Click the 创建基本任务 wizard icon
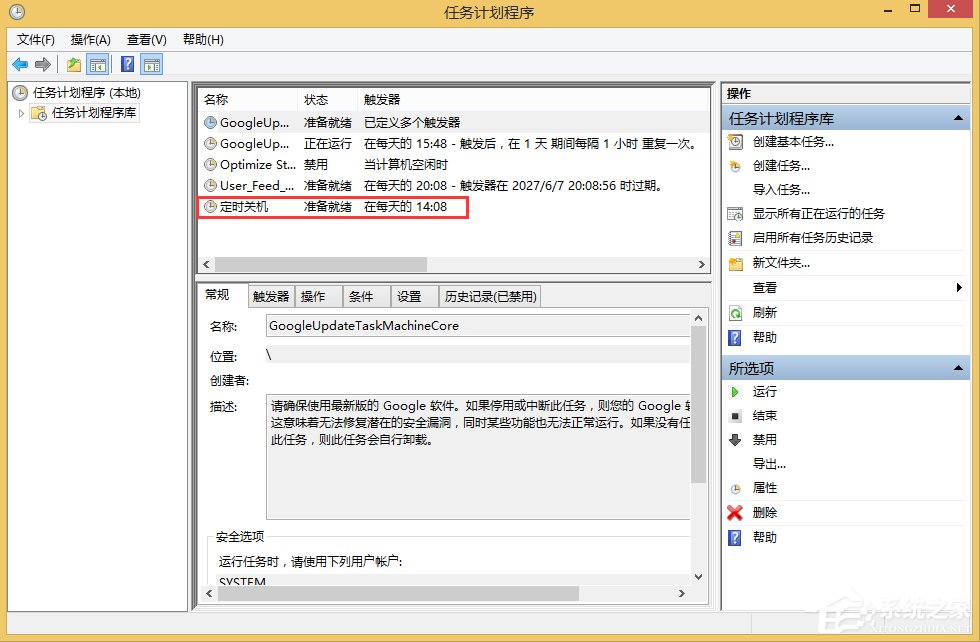 [738, 143]
